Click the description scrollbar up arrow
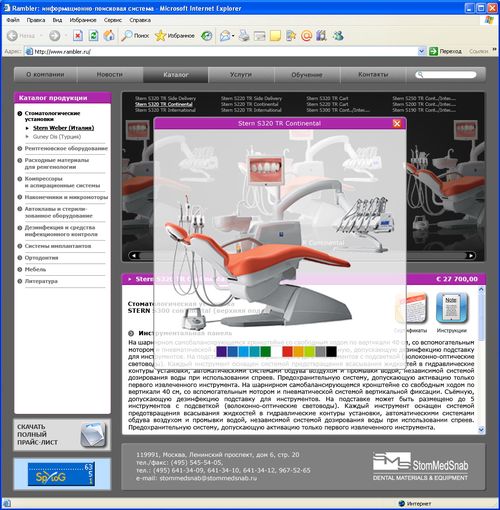 pos(481,290)
